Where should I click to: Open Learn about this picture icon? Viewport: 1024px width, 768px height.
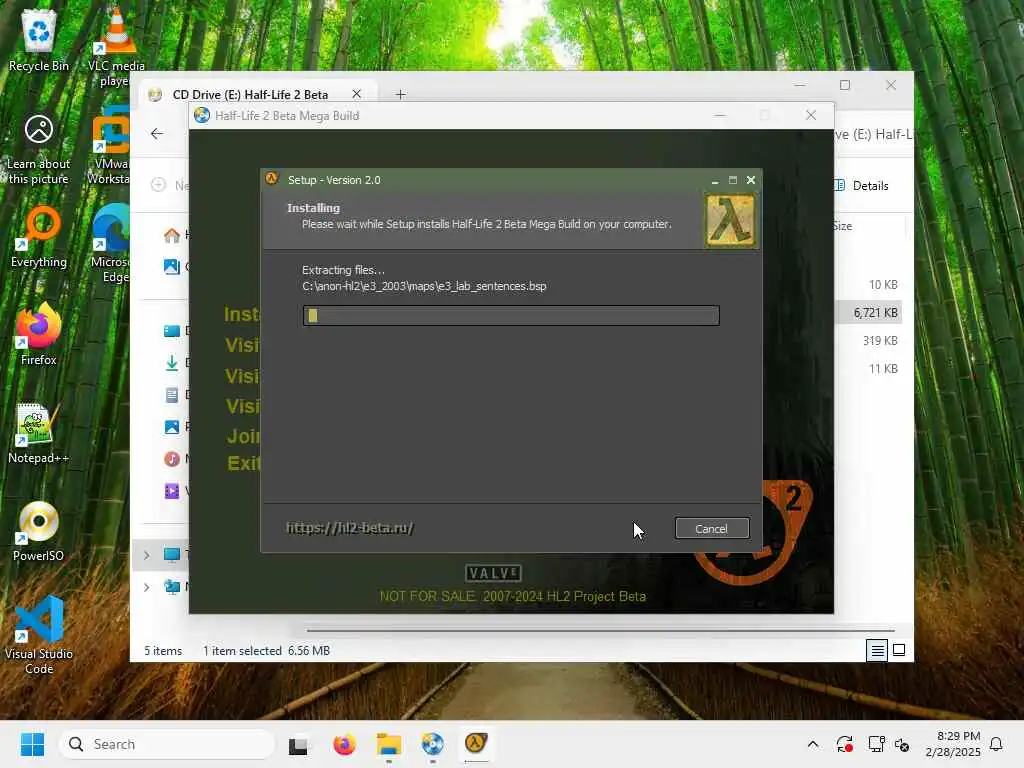click(39, 150)
